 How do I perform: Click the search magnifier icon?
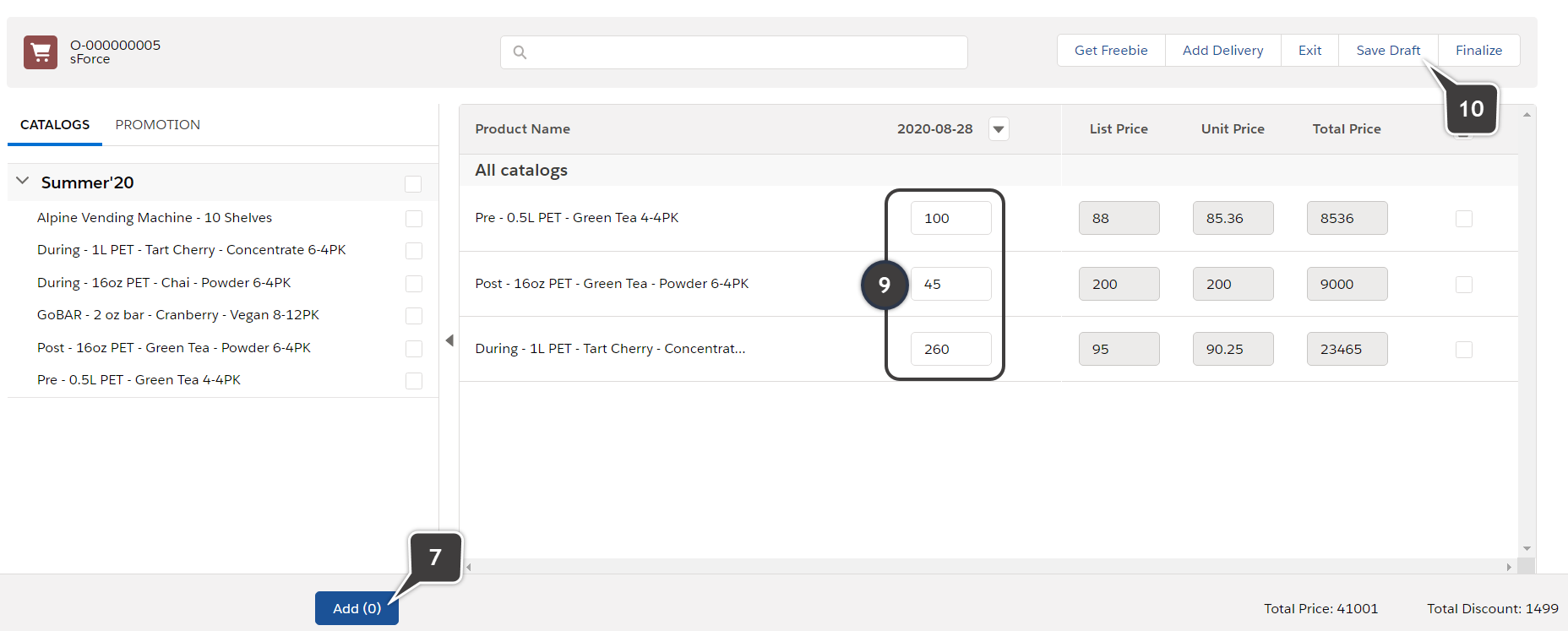520,52
